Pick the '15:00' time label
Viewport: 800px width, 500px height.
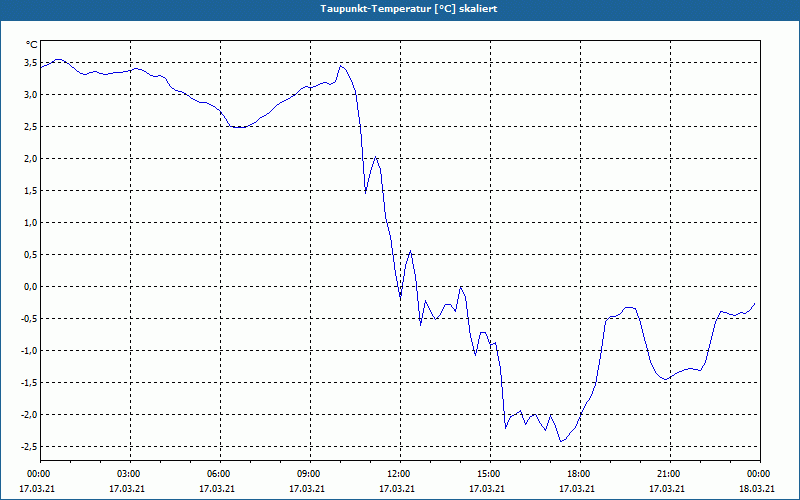pos(488,474)
